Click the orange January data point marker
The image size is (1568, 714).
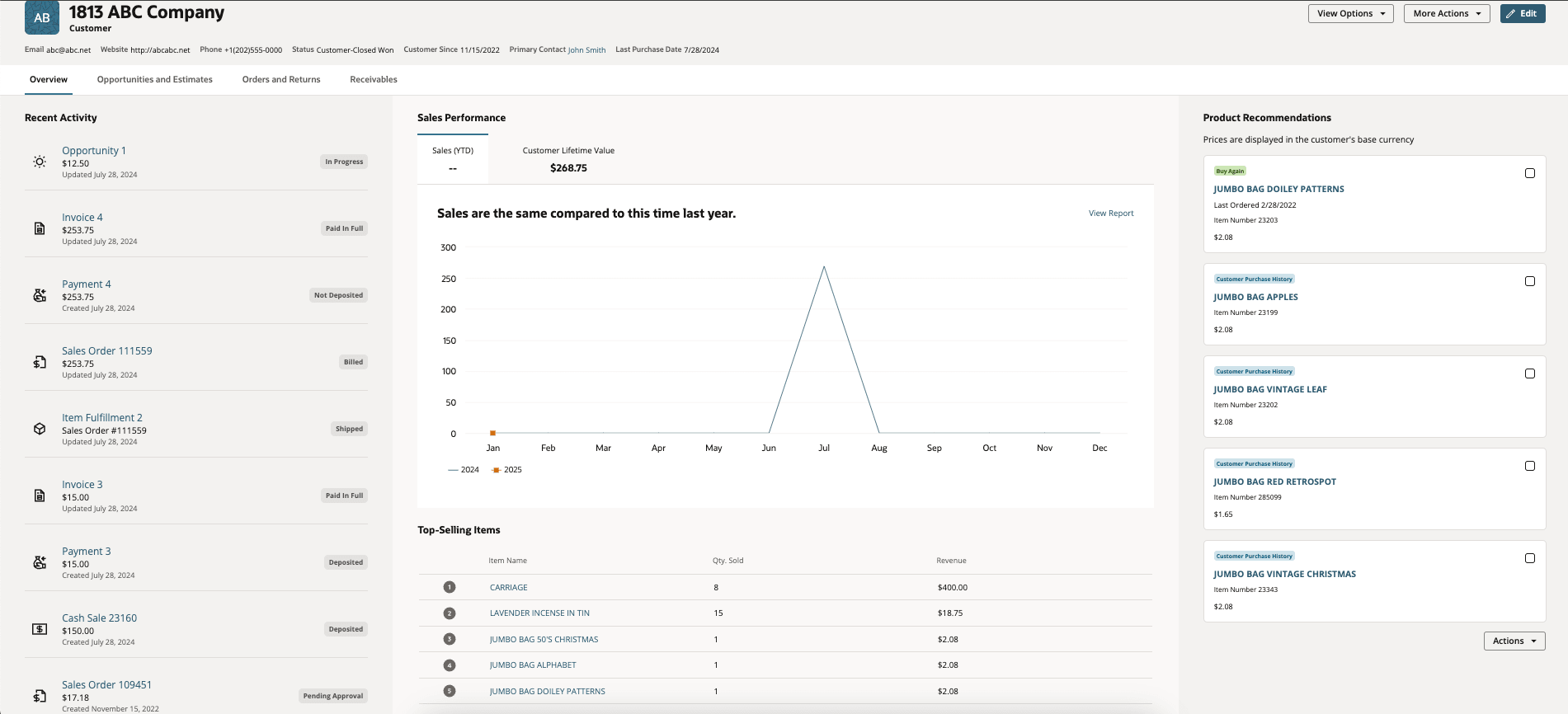[493, 433]
